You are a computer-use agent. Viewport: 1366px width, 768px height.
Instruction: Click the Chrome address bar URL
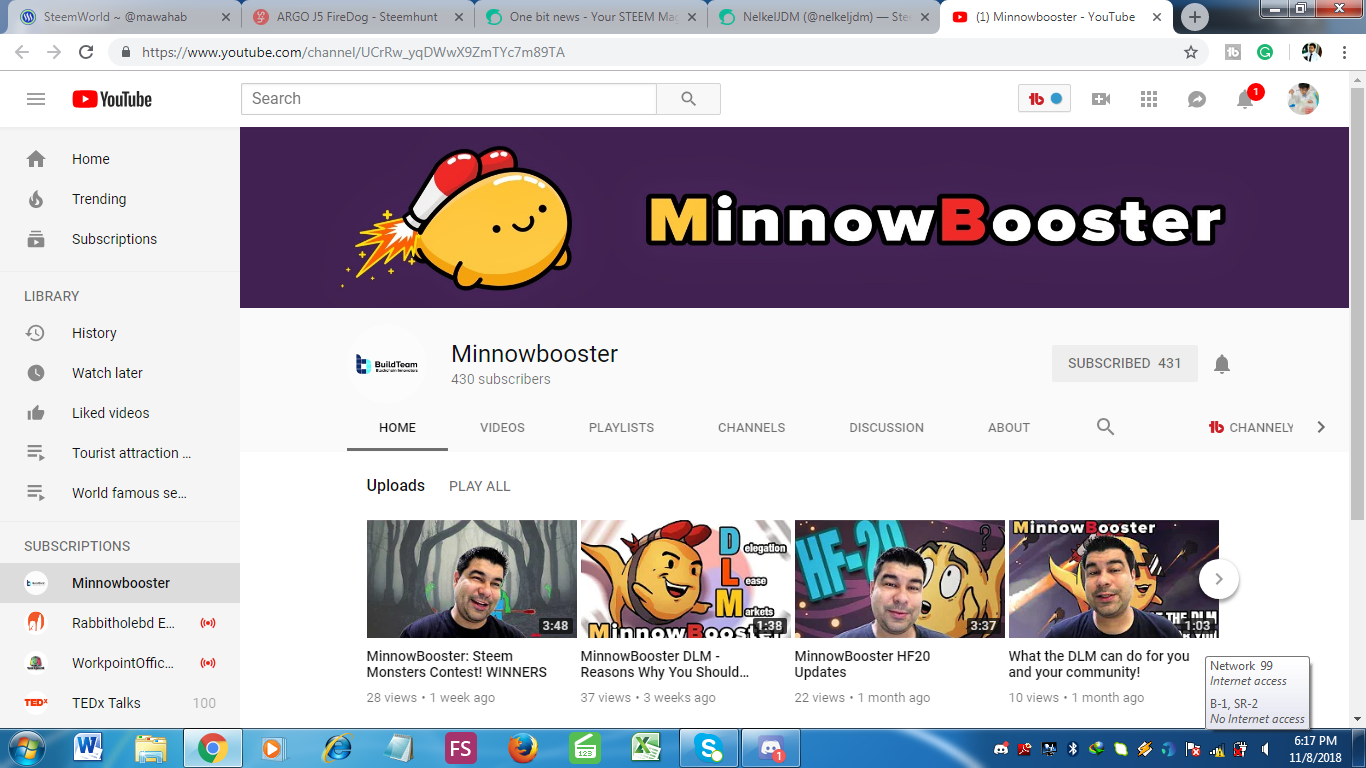pos(353,52)
